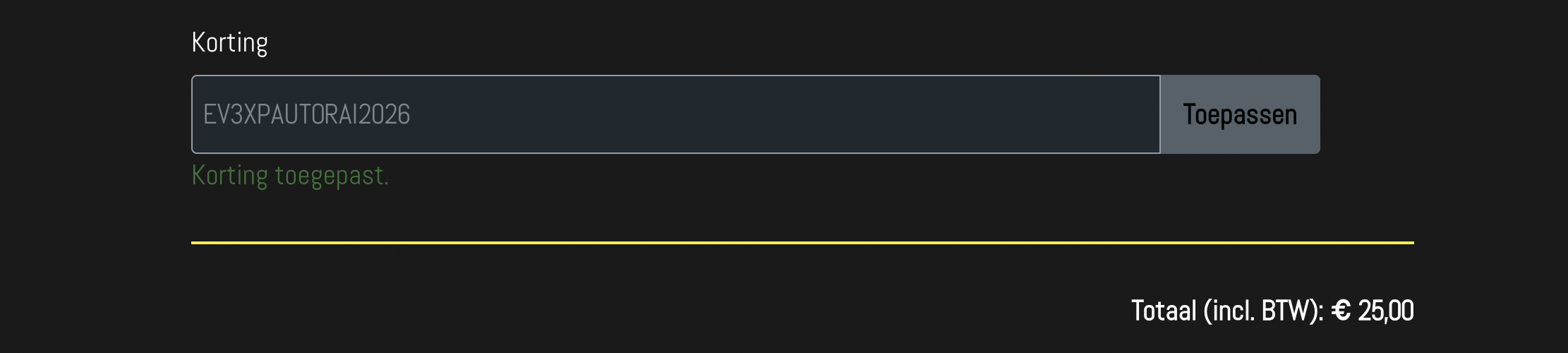Image resolution: width=1568 pixels, height=353 pixels.
Task: Focus the discount code input field
Action: coord(676,114)
